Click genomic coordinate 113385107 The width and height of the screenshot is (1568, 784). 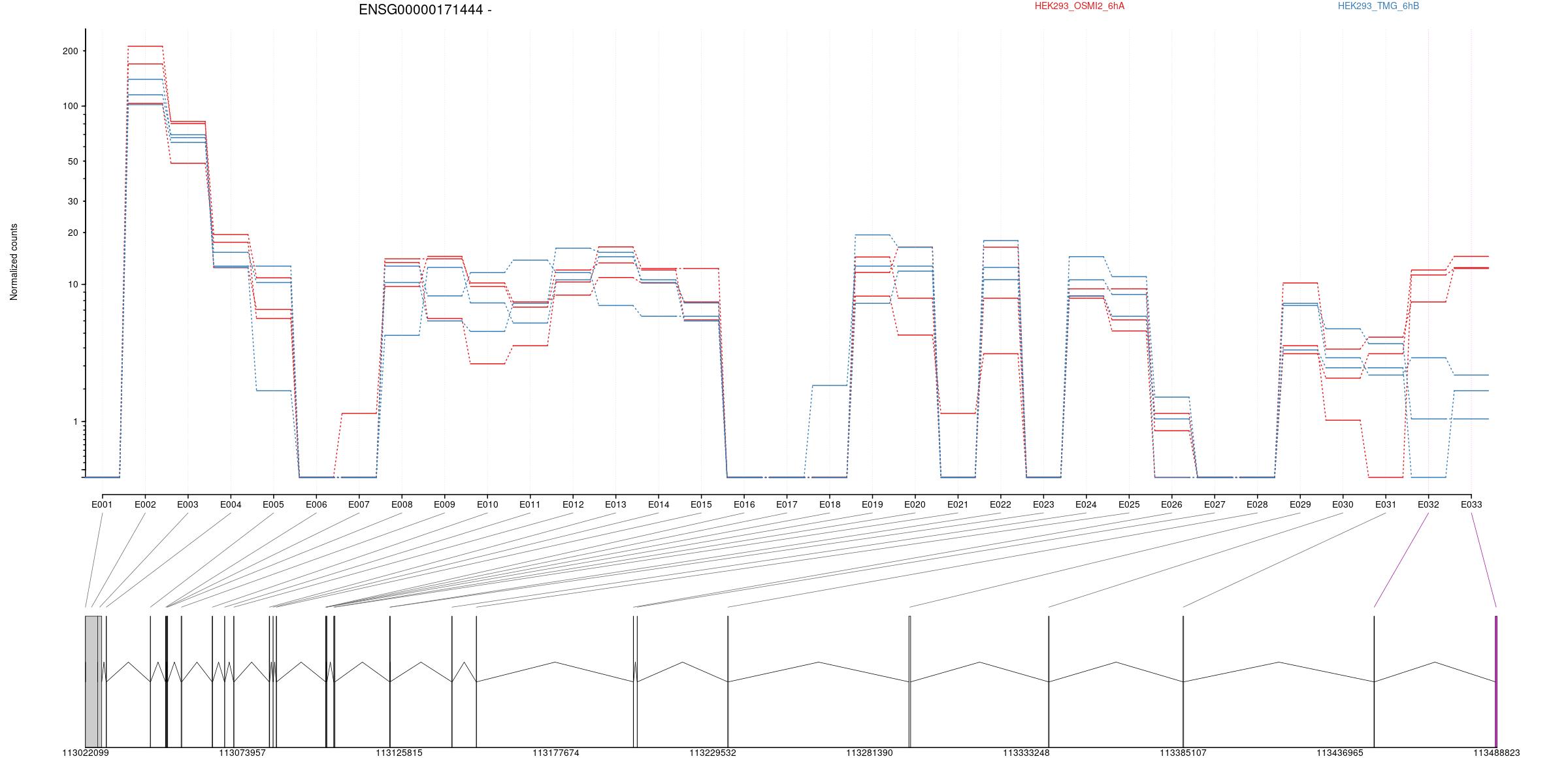pos(1183,753)
